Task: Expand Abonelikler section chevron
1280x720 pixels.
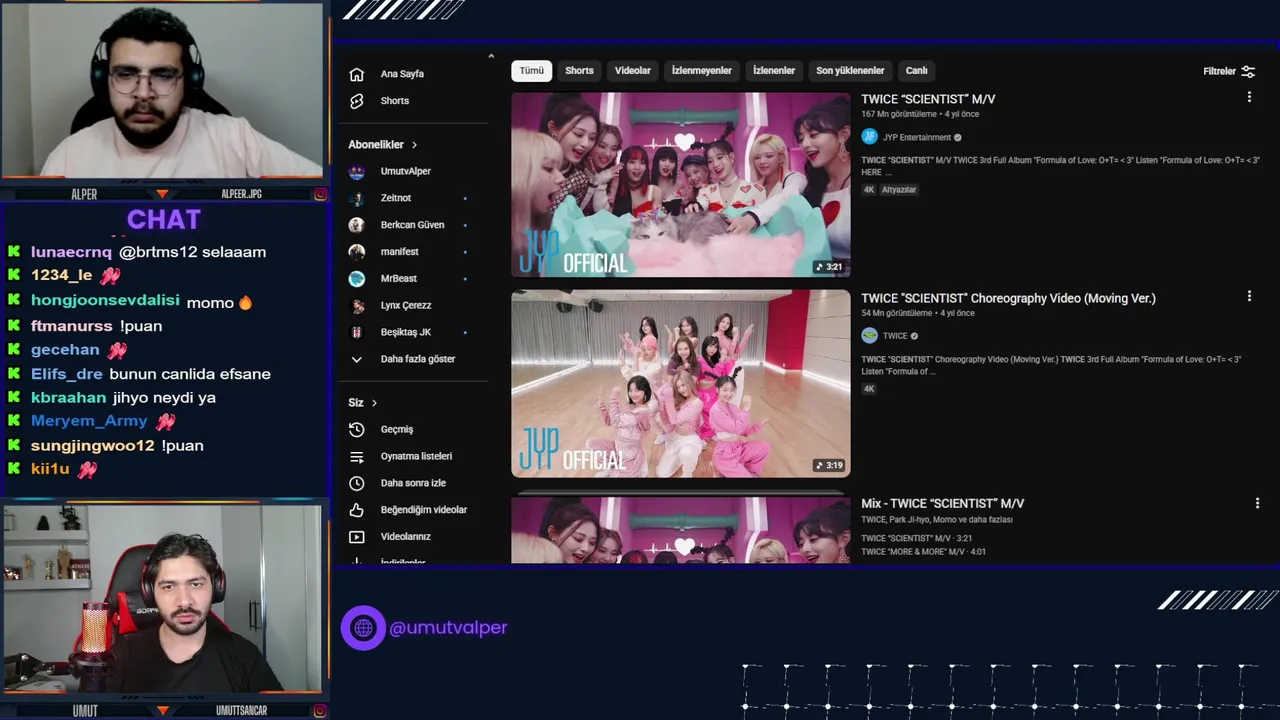Action: (414, 145)
